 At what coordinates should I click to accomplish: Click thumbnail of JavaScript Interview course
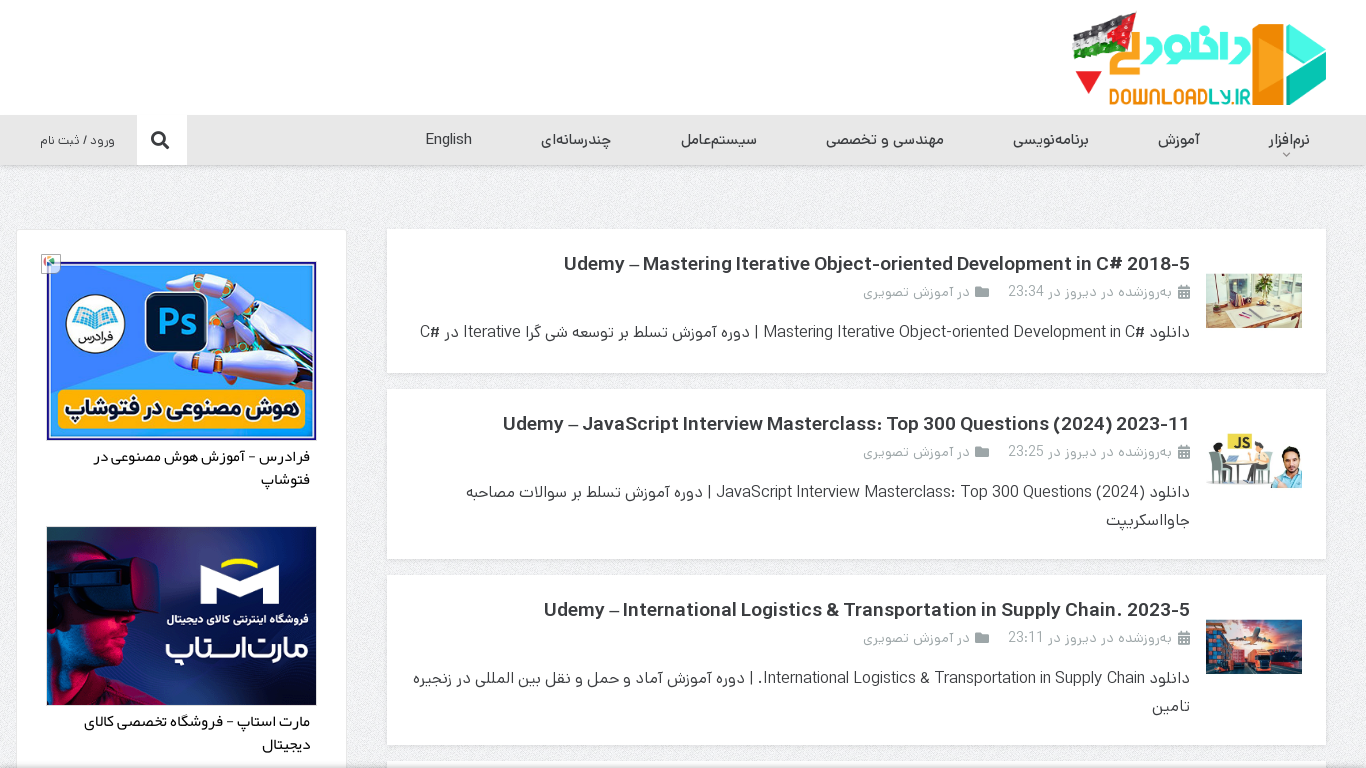(1254, 461)
